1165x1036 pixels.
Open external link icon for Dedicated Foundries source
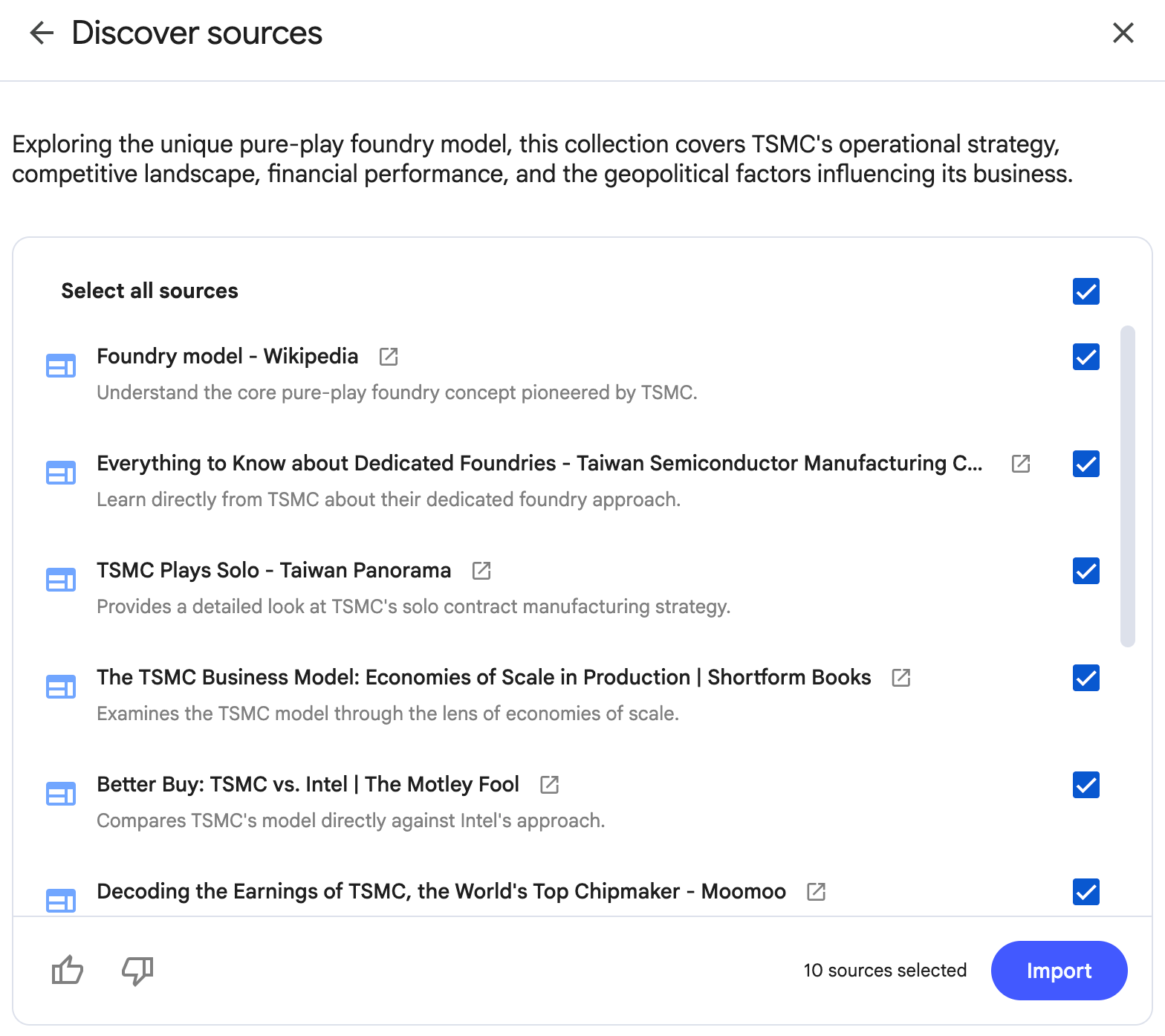click(1021, 464)
